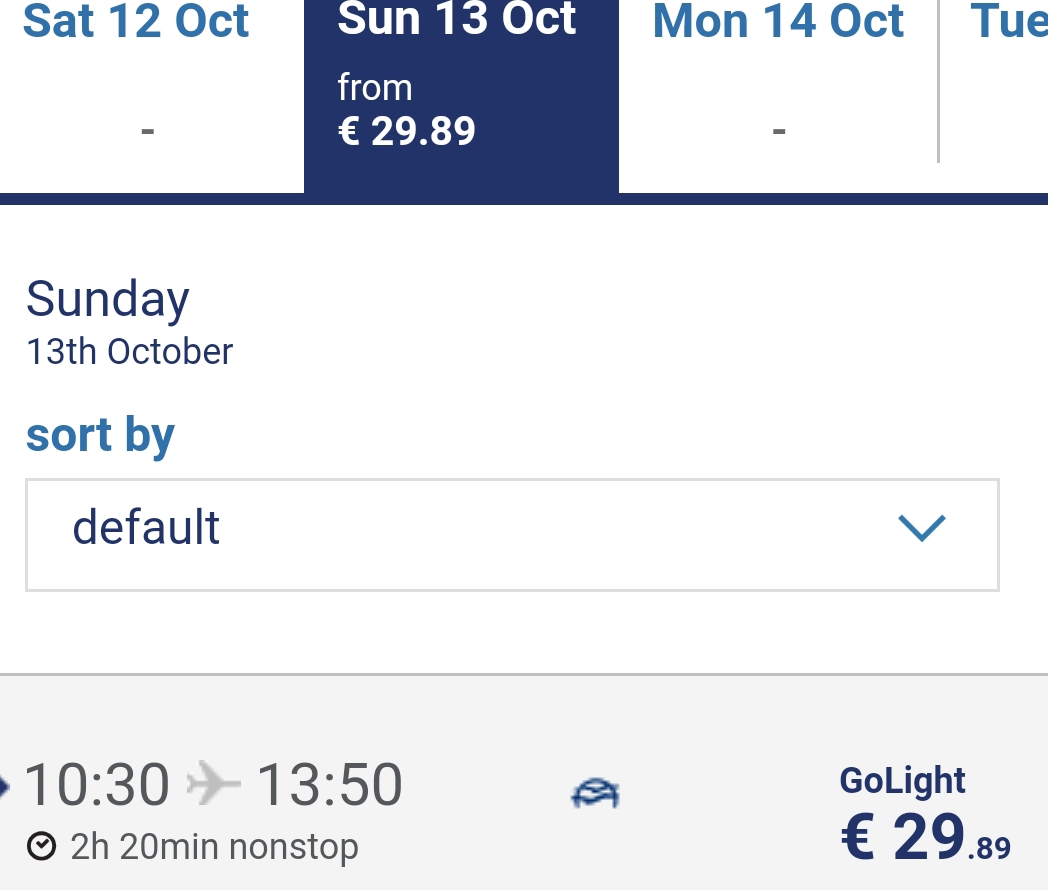Screen dimensions: 1048x890
Task: Click the 2h 20min nonstop duration text
Action: pos(214,847)
